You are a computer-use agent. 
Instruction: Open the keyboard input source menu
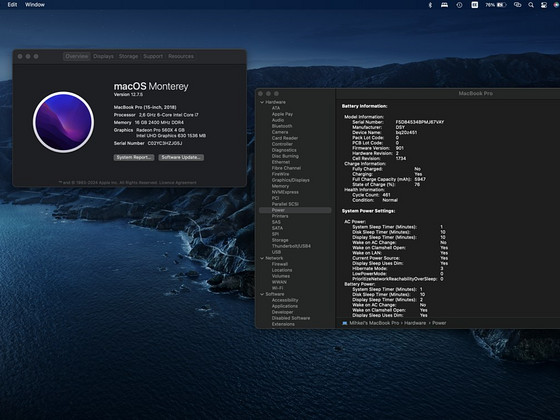tap(475, 5)
